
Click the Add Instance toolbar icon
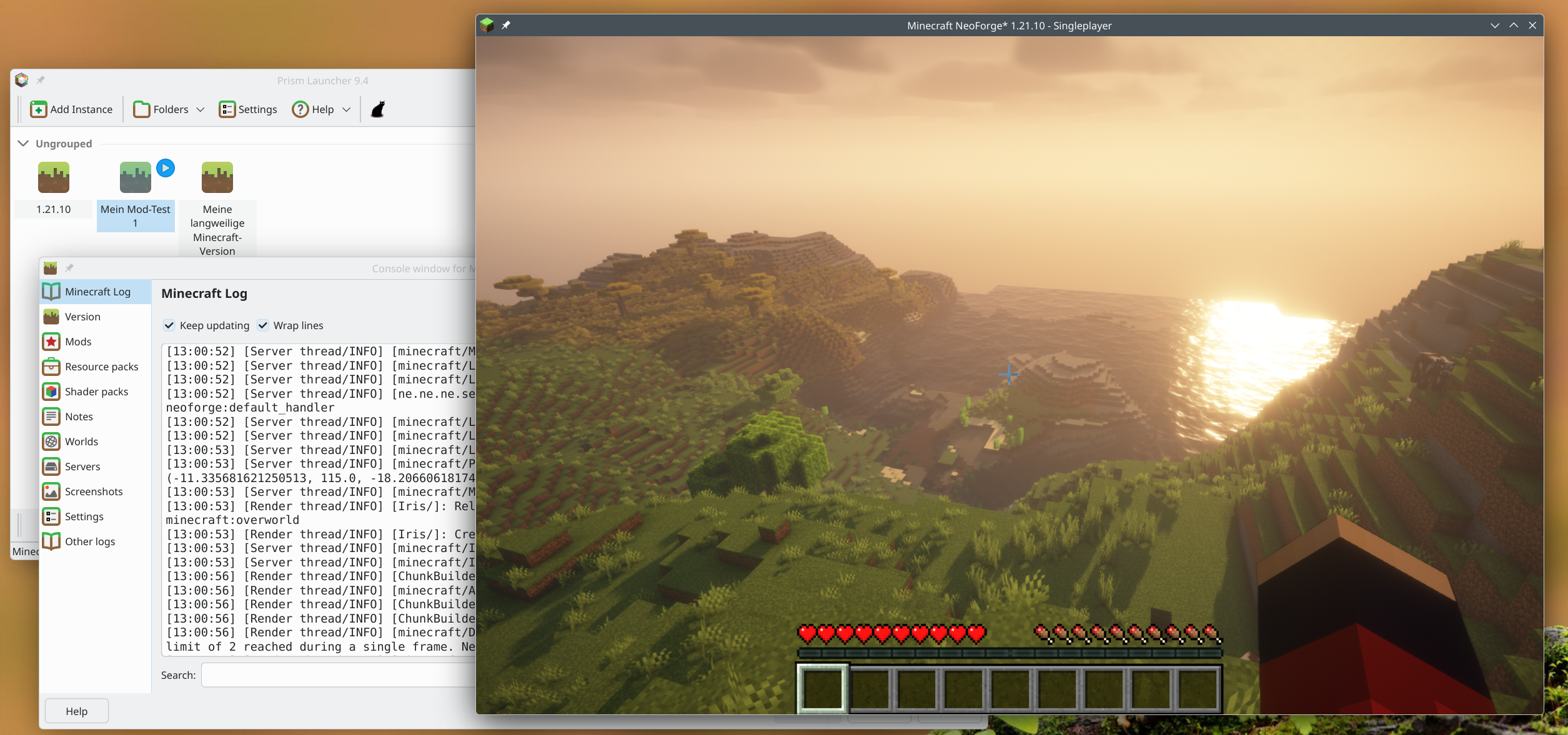point(39,109)
